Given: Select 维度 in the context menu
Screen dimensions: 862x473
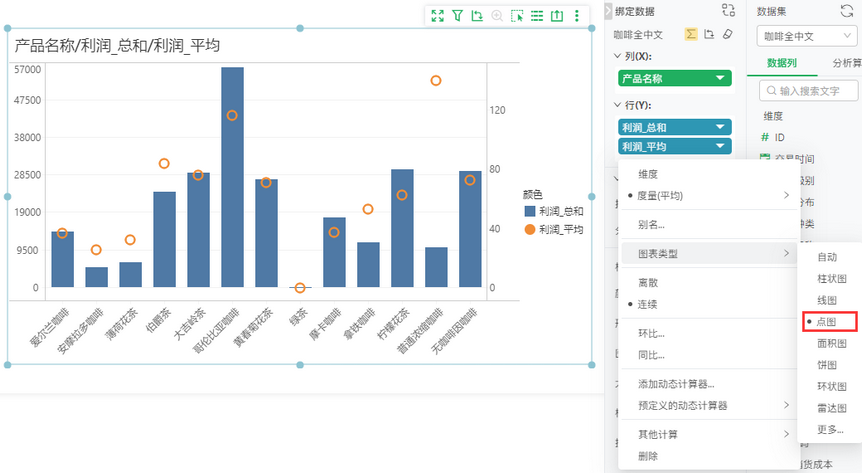Looking at the screenshot, I should coord(648,174).
